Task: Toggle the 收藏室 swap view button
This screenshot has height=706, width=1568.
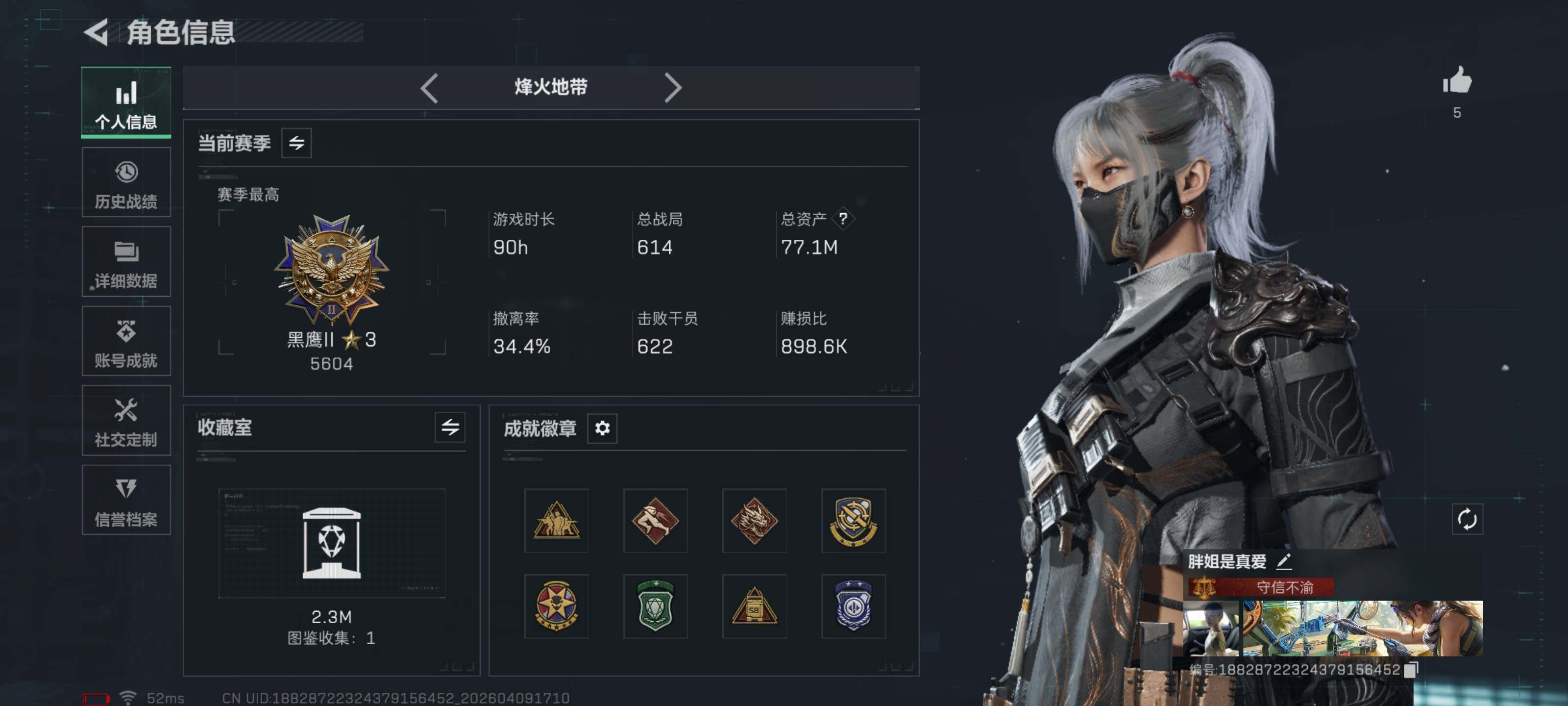Action: tap(450, 427)
